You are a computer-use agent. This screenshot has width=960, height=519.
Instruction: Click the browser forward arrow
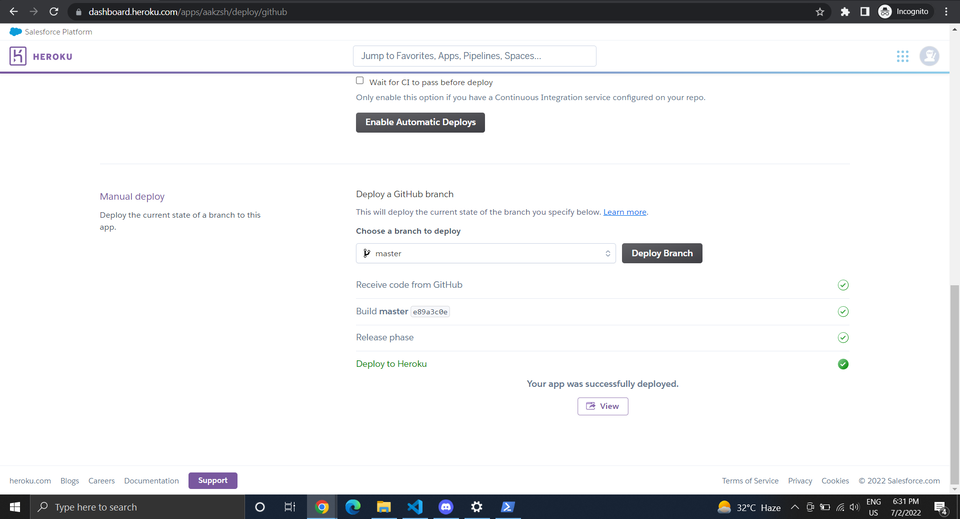tap(34, 12)
